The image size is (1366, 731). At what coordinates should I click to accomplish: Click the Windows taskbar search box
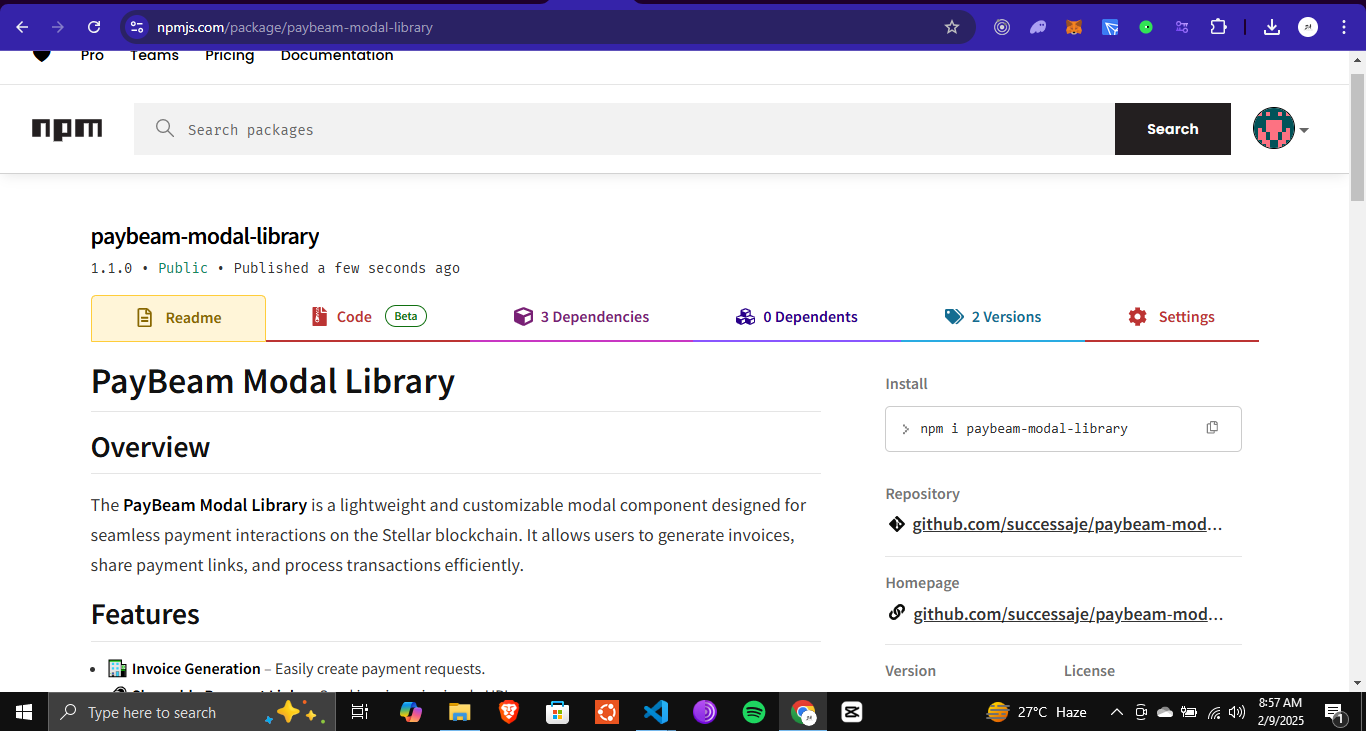tap(190, 712)
